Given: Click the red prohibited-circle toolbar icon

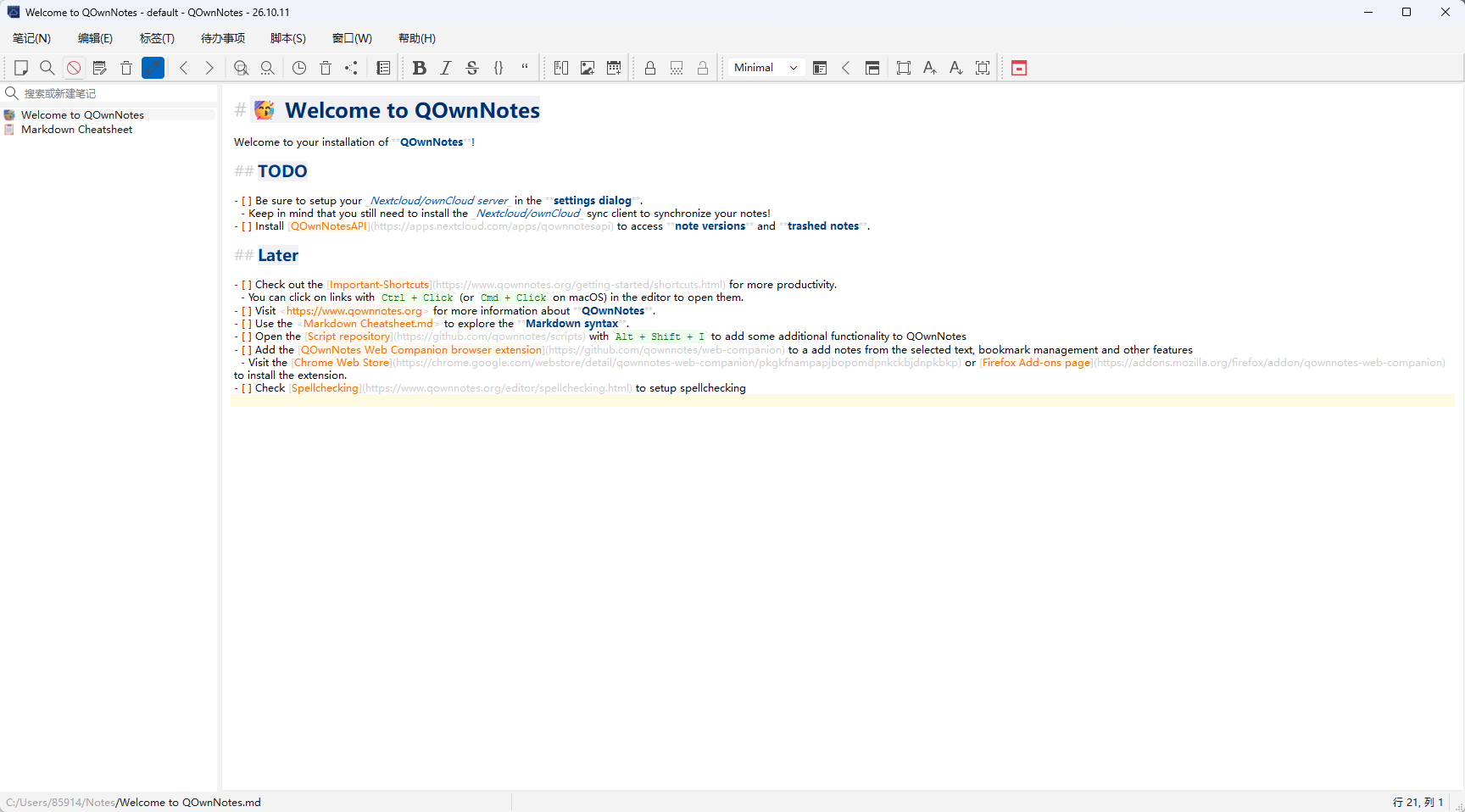Looking at the screenshot, I should 74,68.
